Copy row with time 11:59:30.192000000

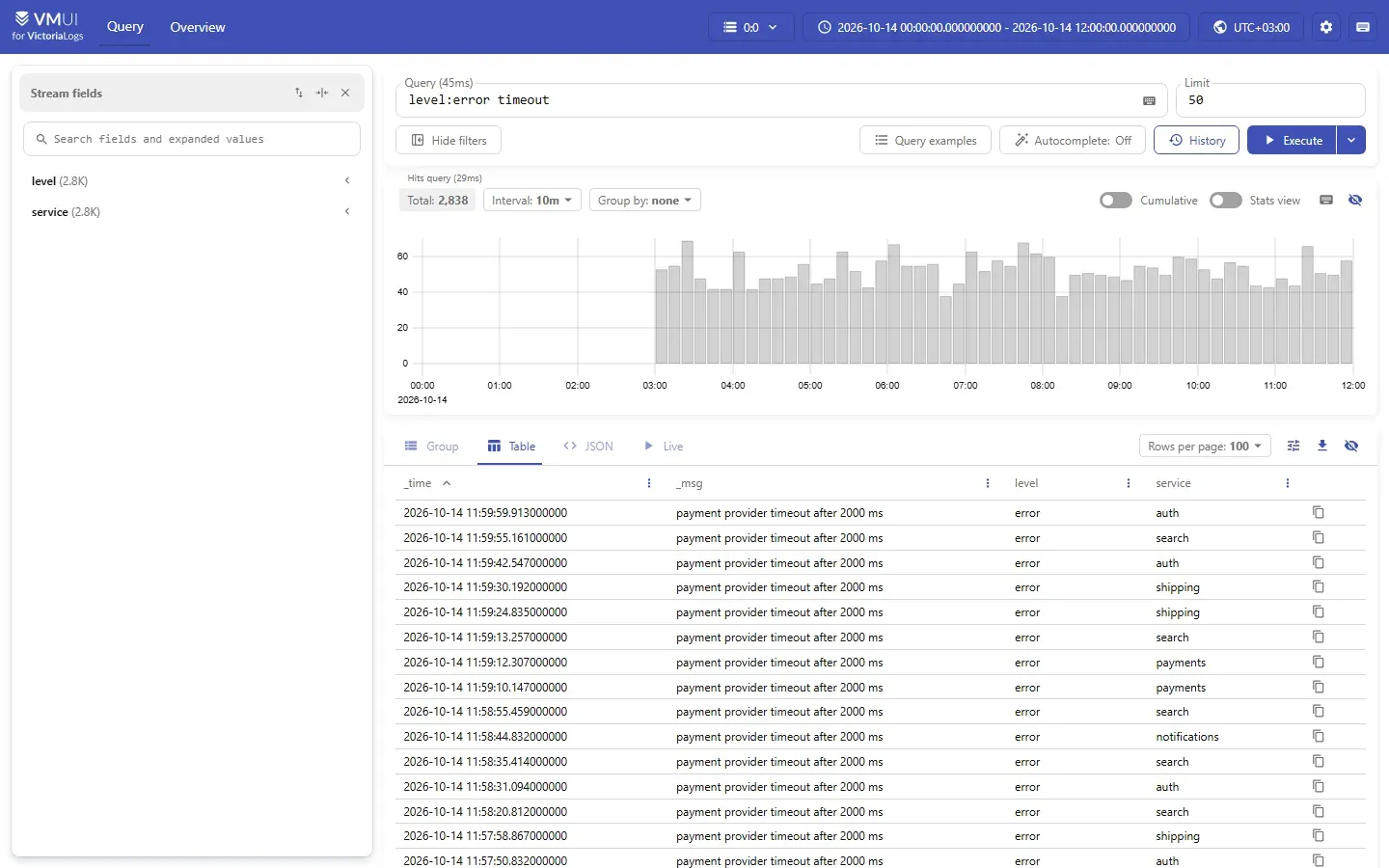(x=1319, y=586)
